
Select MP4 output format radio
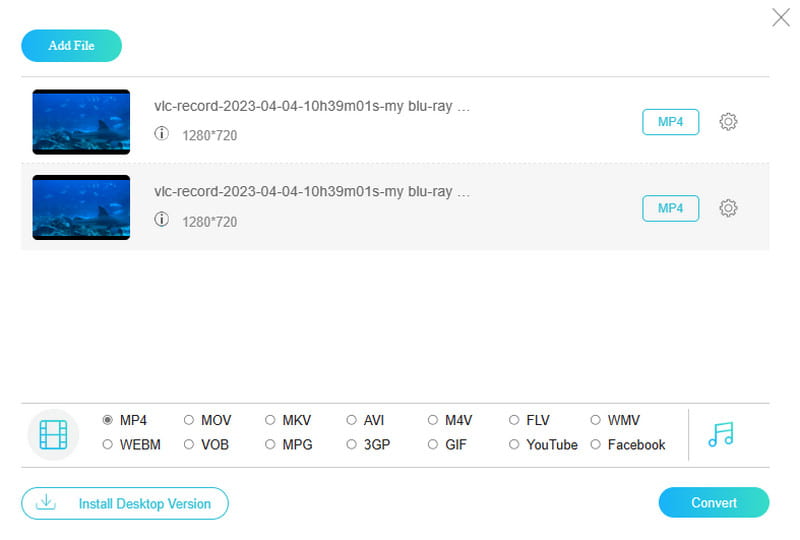tap(108, 420)
